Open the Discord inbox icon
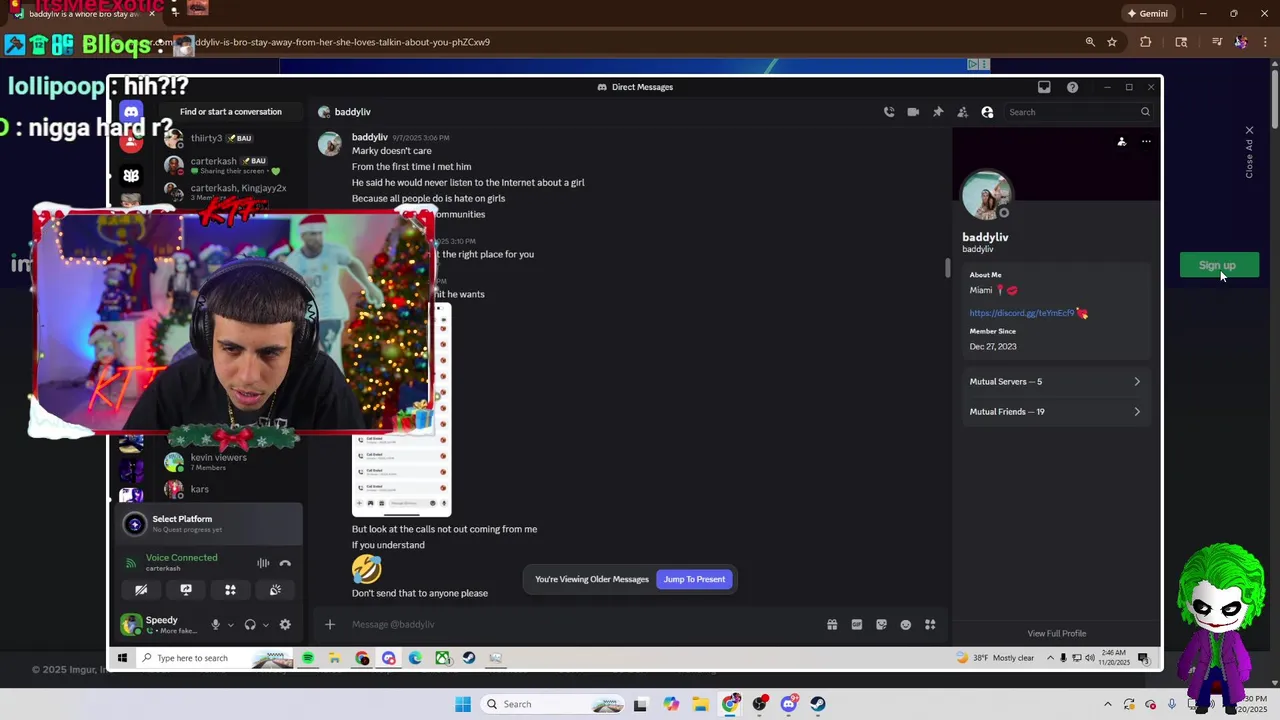 (1044, 87)
